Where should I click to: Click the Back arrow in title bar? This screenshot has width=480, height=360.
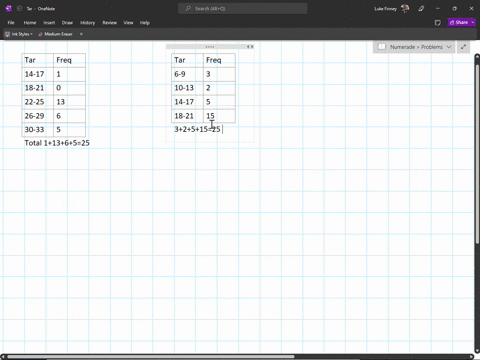click(19, 9)
